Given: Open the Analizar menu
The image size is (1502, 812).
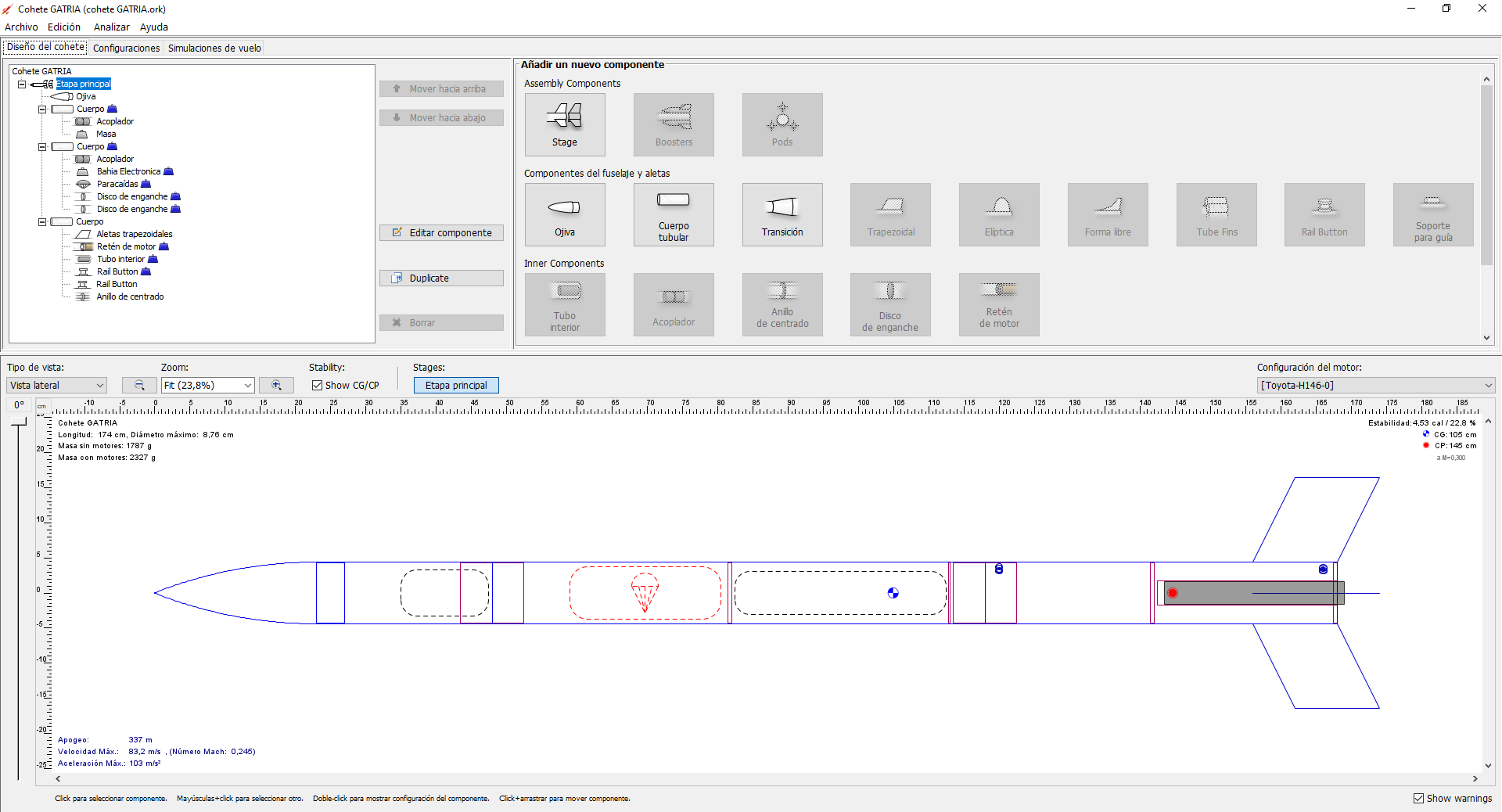Looking at the screenshot, I should [x=111, y=27].
